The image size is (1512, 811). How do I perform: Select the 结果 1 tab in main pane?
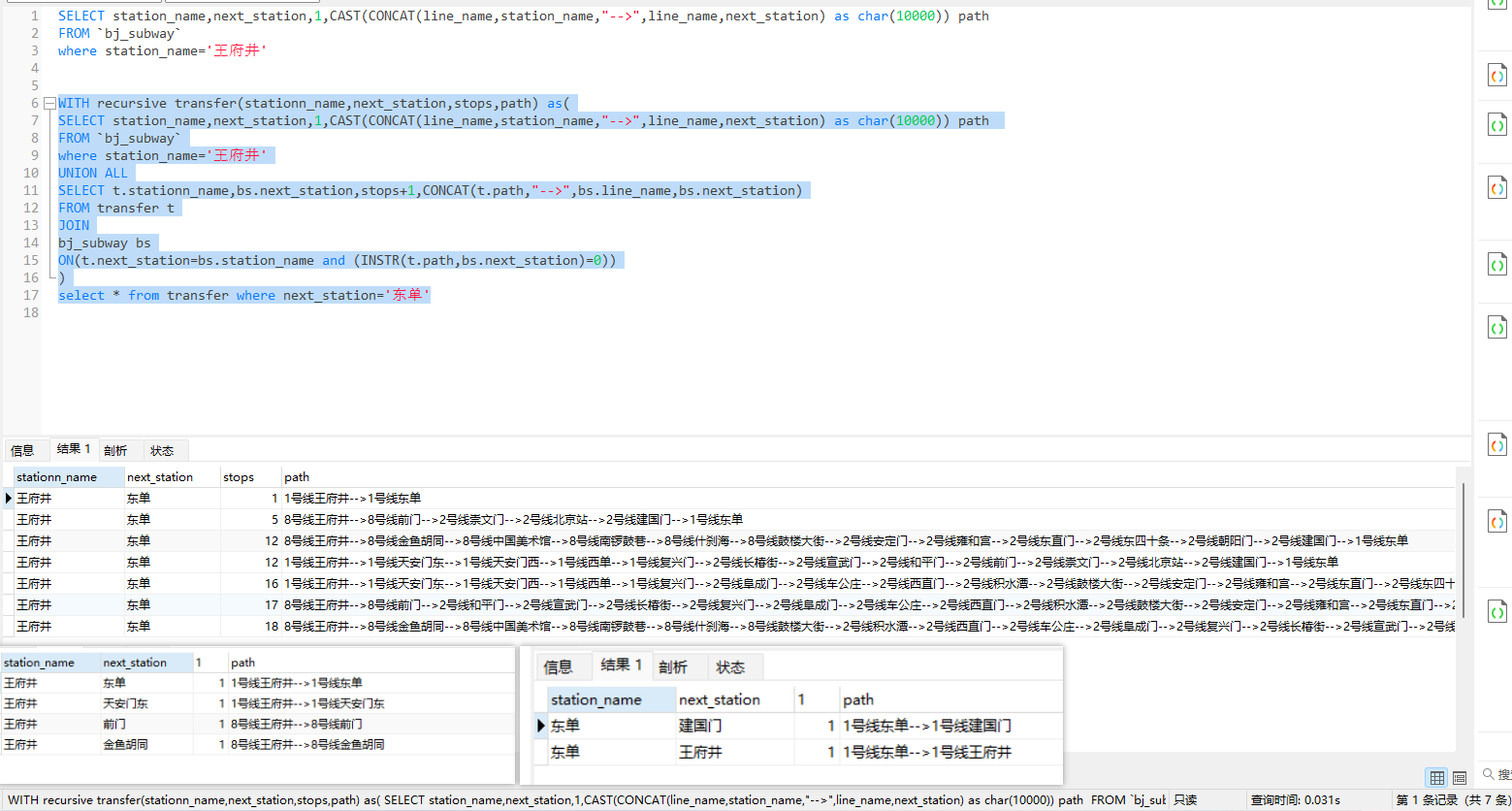(74, 449)
